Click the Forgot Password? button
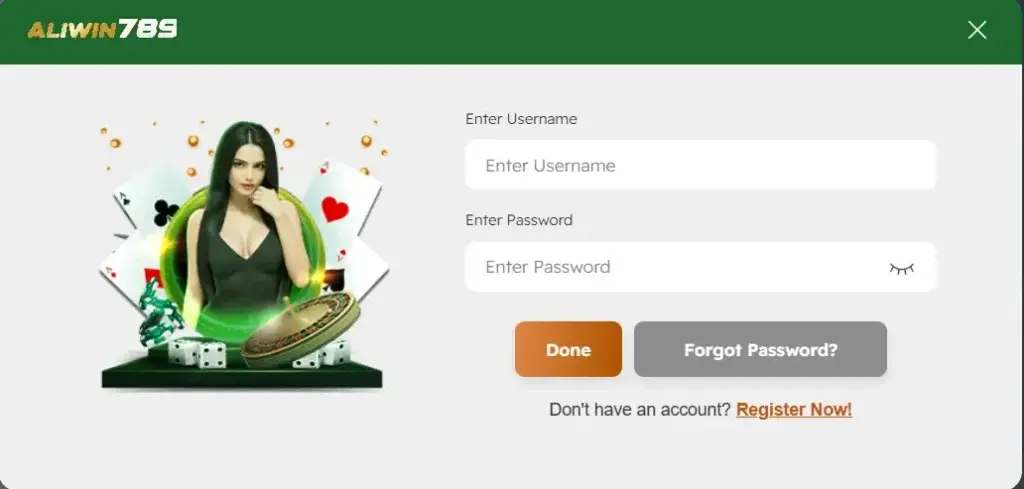 tap(760, 349)
